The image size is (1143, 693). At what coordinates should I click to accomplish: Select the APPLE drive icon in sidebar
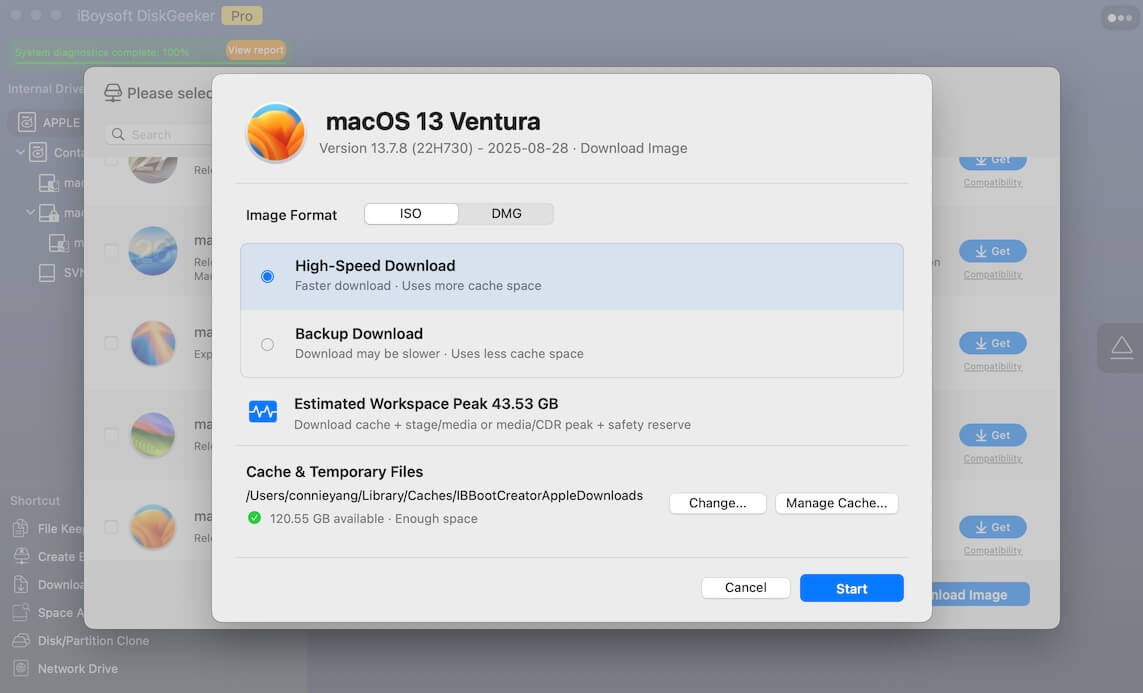(27, 122)
